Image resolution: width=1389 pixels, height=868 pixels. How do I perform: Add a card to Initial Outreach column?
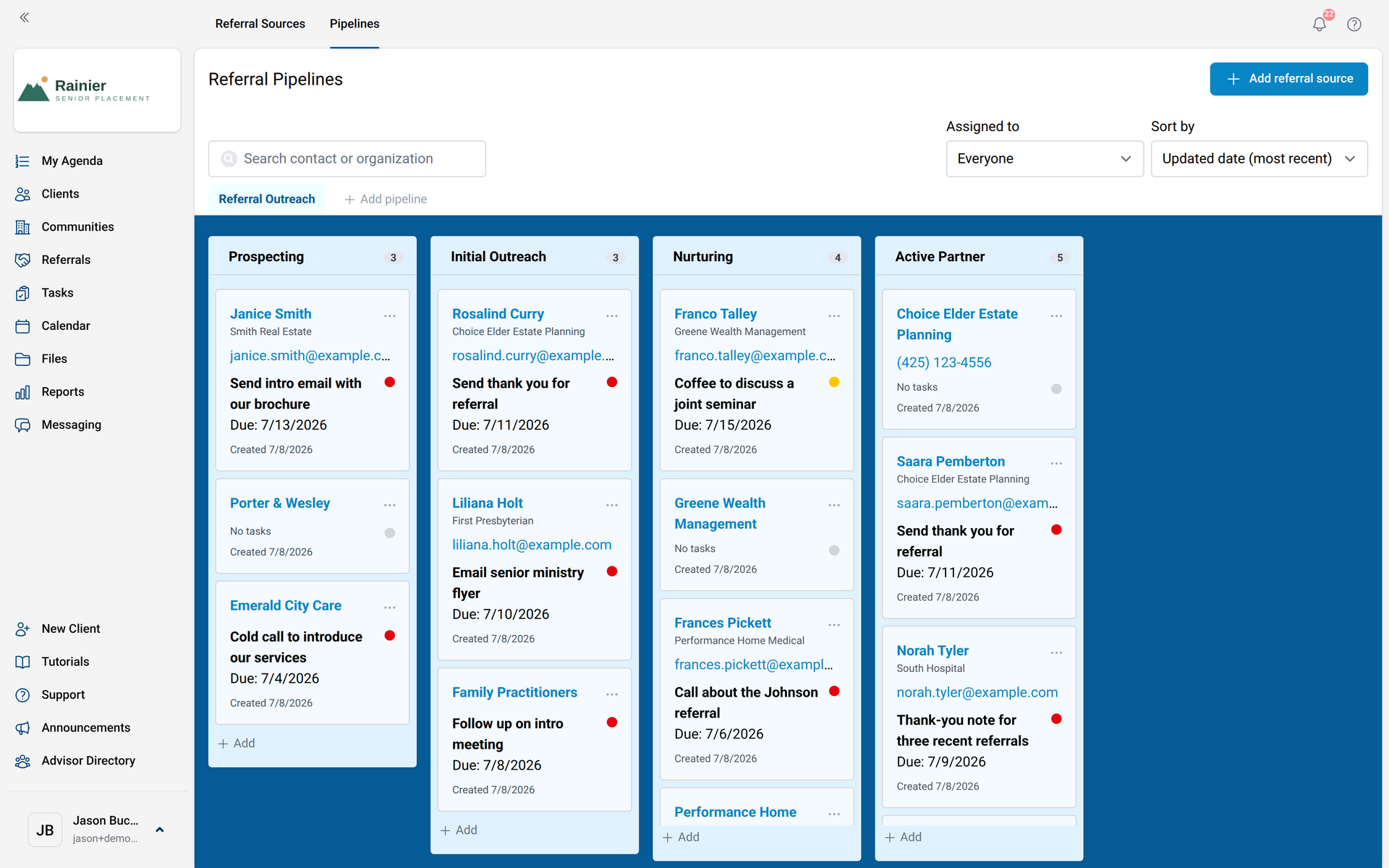459,830
